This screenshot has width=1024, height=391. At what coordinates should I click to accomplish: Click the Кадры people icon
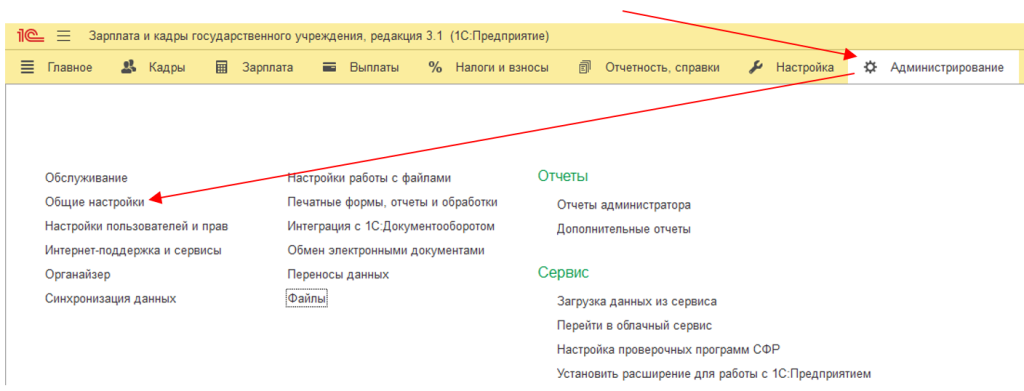click(x=129, y=67)
